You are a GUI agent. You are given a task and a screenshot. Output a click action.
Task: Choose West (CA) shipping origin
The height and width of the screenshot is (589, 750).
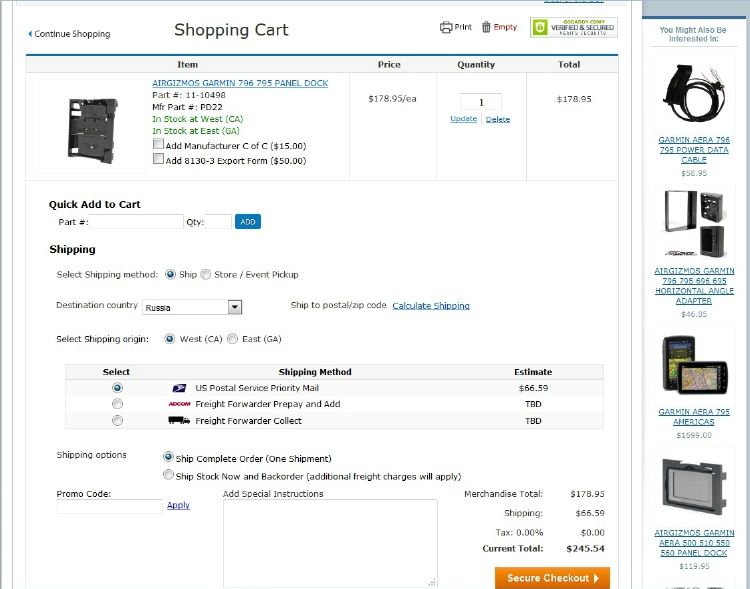pyautogui.click(x=169, y=339)
